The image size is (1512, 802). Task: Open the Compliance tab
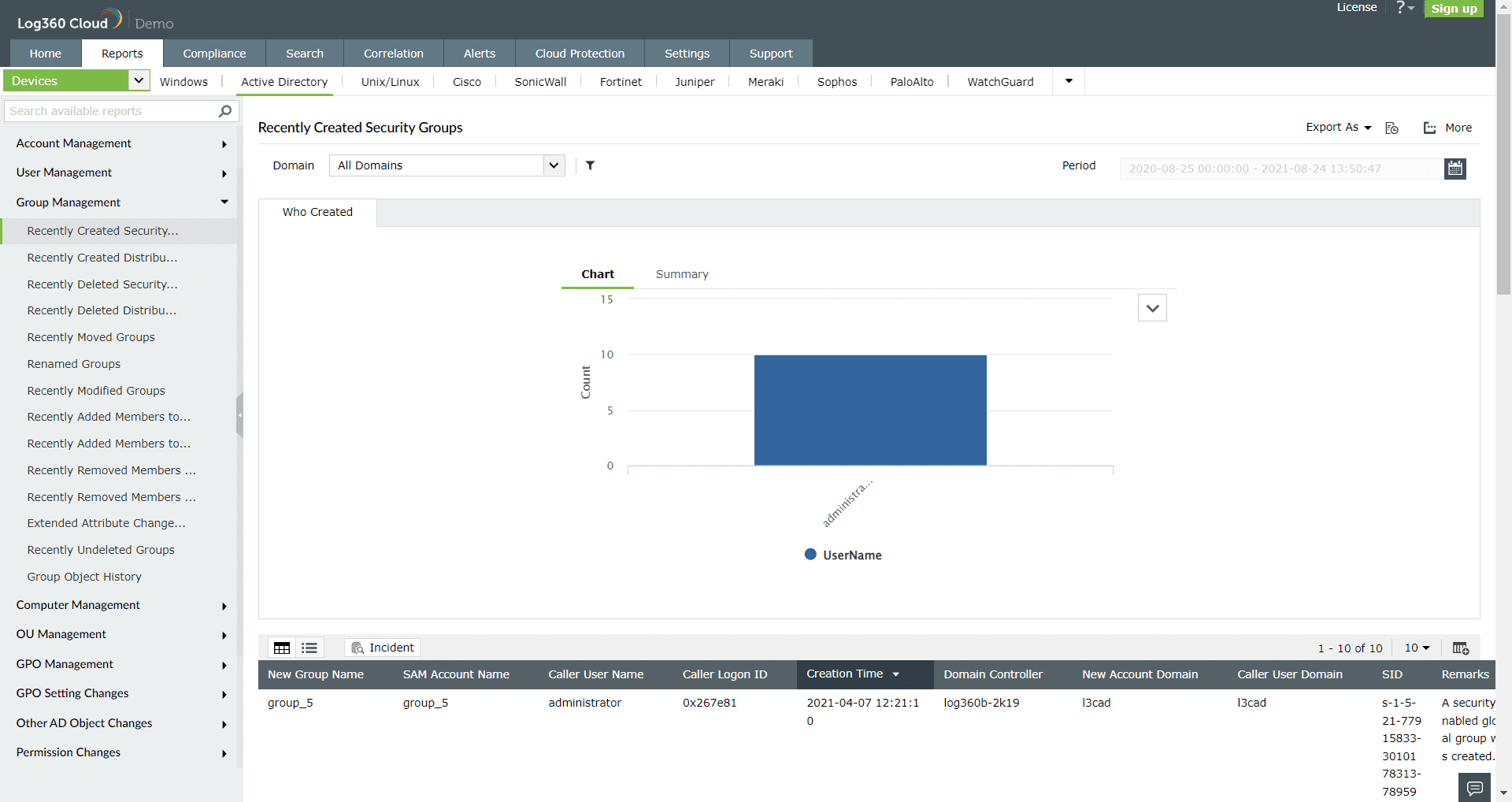214,54
